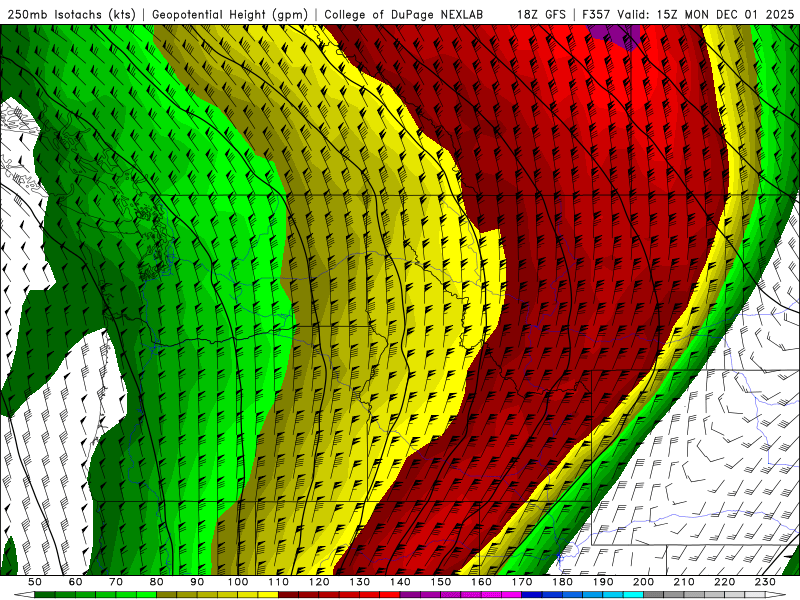
Task: Click the '200' legend label
Action: 643,582
